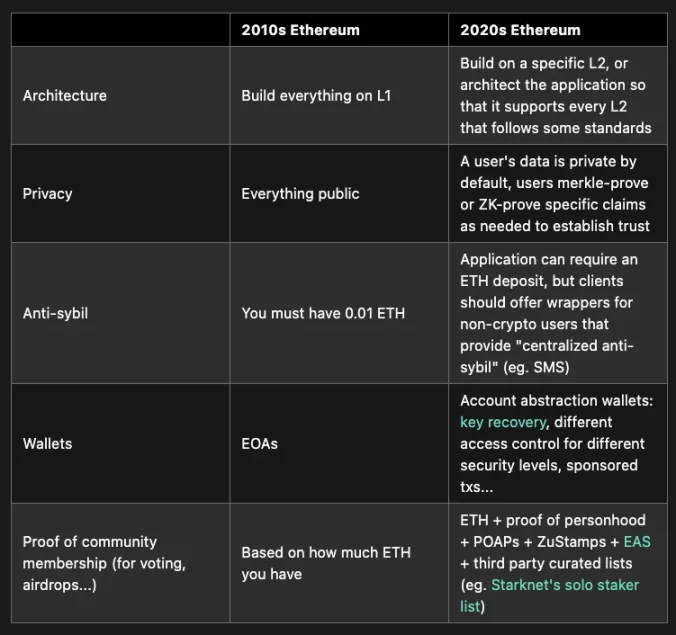The image size is (676, 635).
Task: Select the "Wallets" row label
Action: click(x=48, y=443)
